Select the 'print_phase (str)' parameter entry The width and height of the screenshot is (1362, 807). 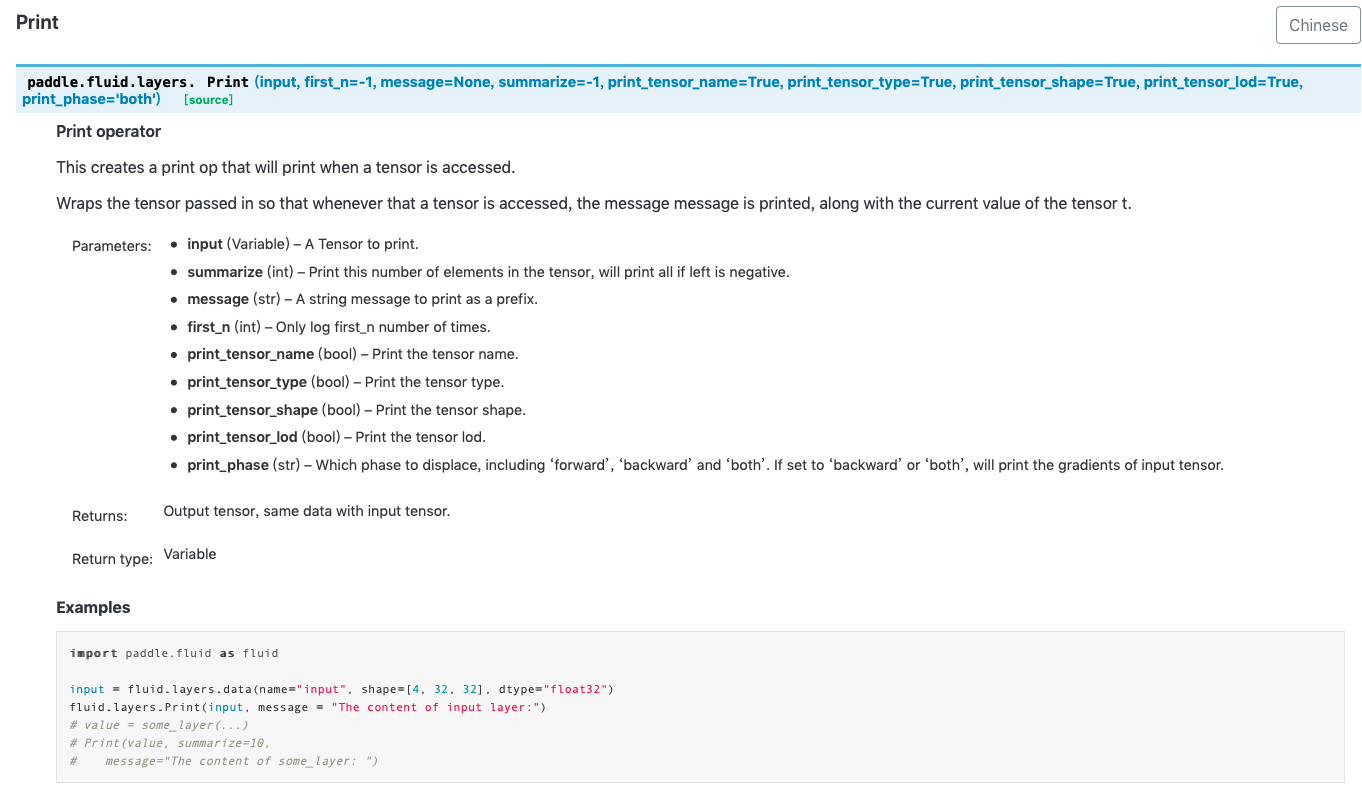click(x=705, y=465)
